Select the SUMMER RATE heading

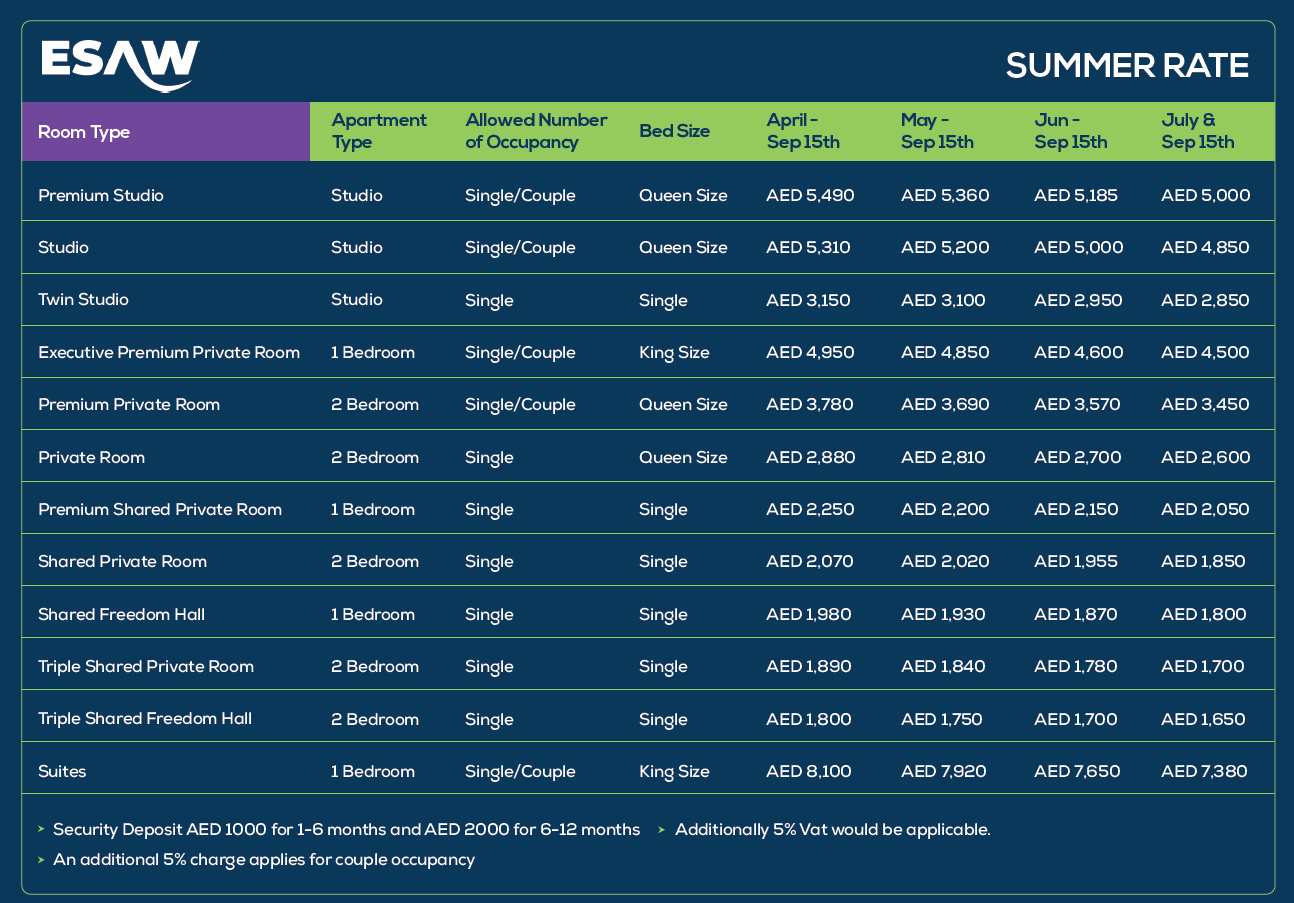(1127, 66)
